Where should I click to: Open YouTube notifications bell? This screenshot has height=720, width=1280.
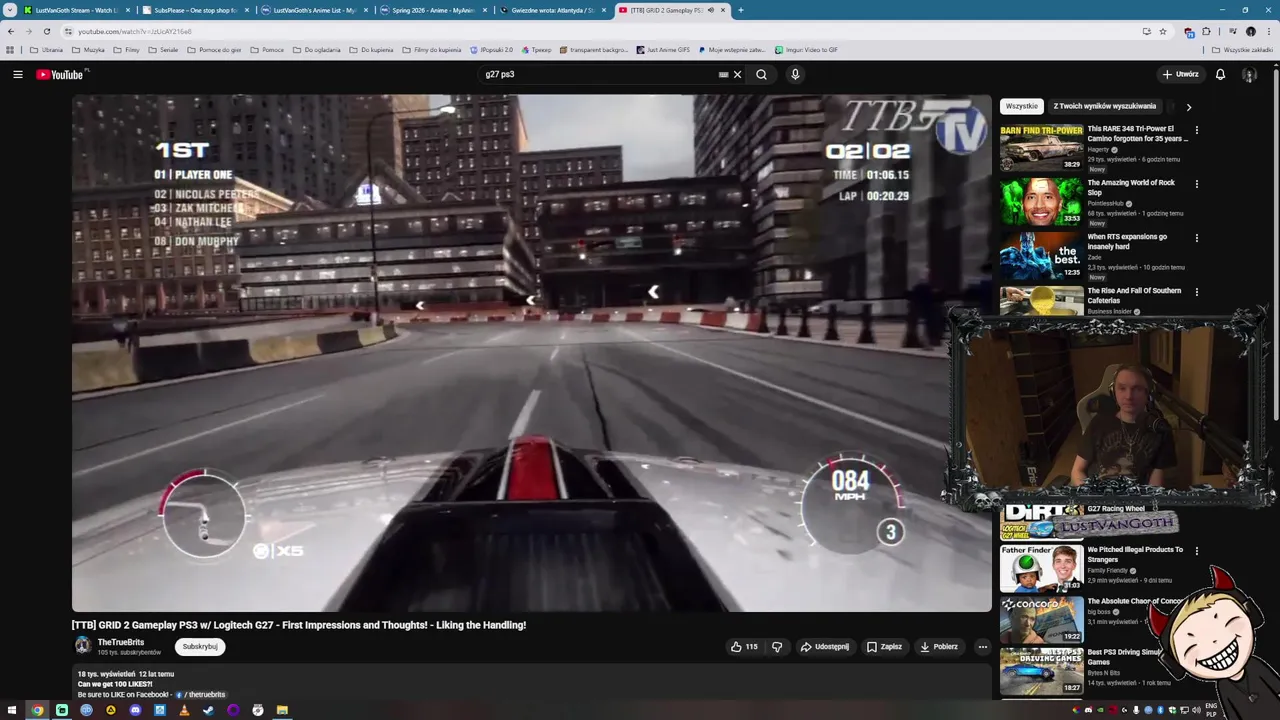[1220, 74]
